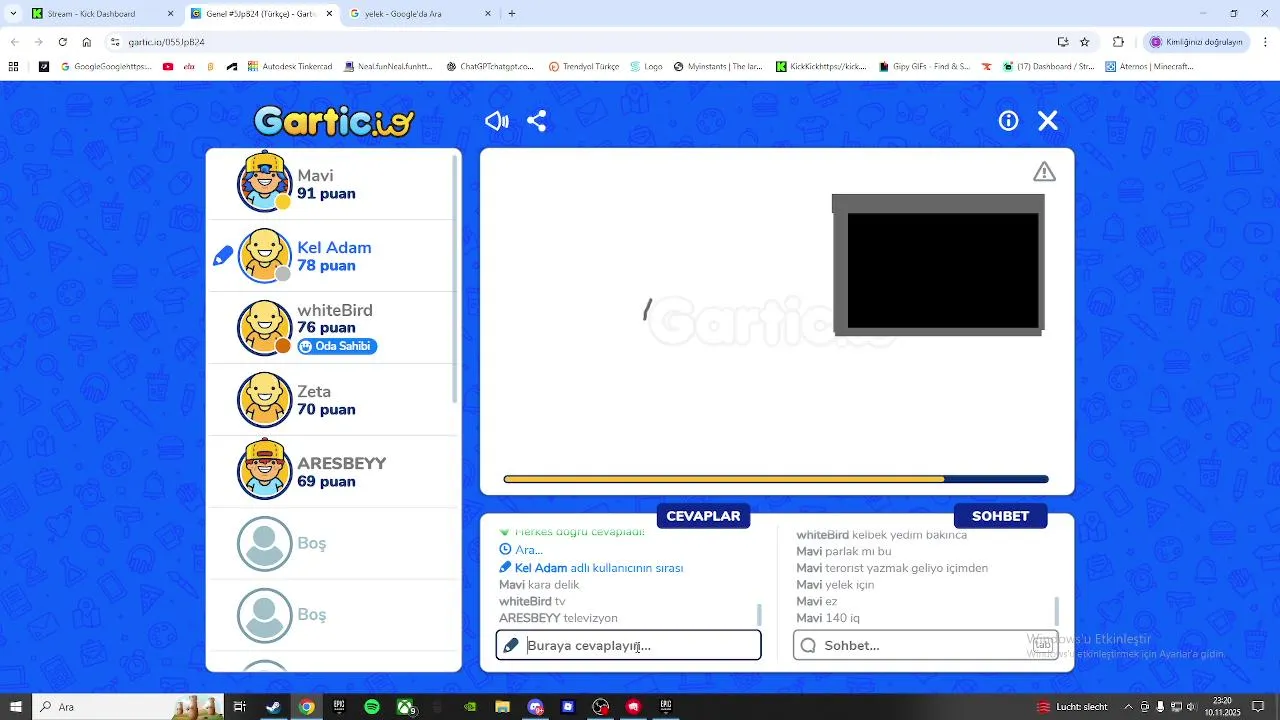Report the drawing with the warning triangle
The height and width of the screenshot is (720, 1280).
1044,172
